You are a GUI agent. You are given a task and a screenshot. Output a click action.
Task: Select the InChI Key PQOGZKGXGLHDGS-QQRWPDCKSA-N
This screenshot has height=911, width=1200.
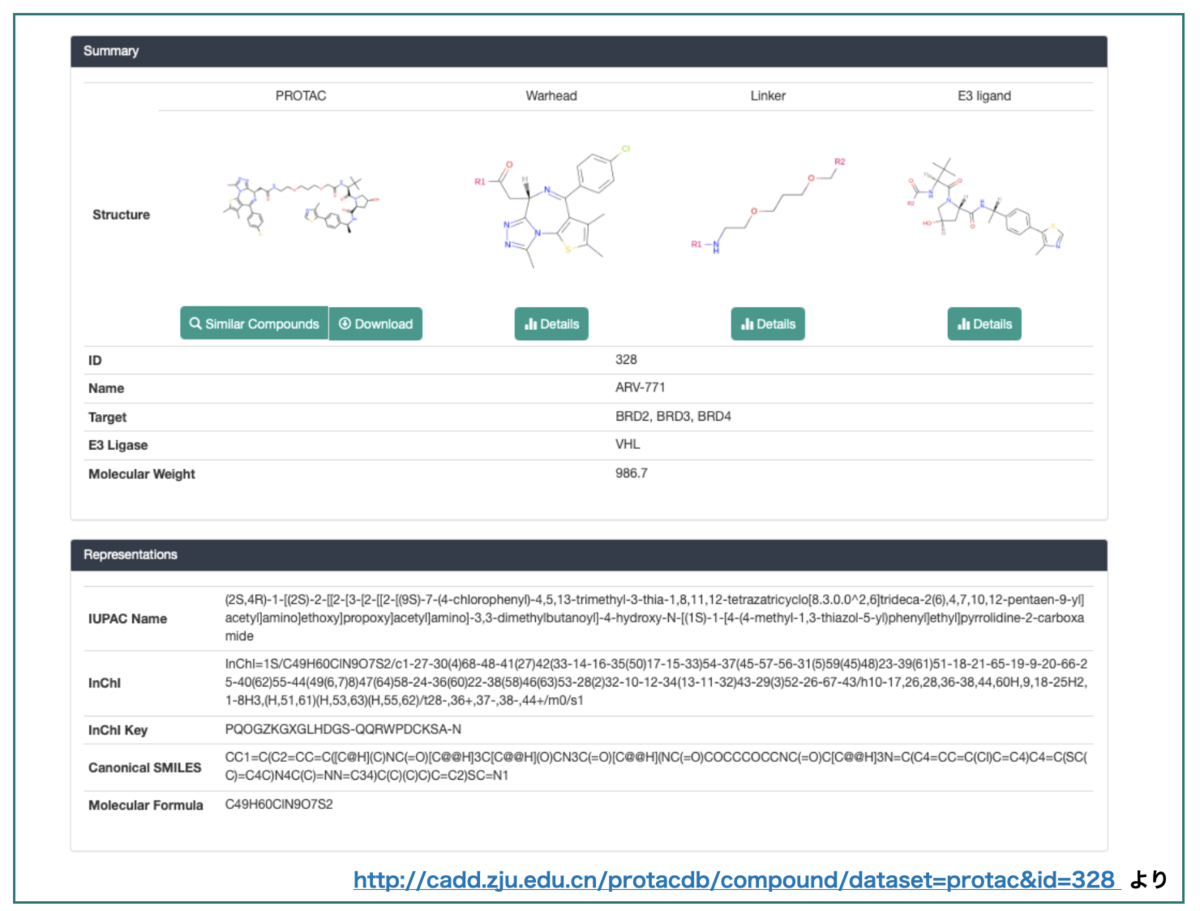click(x=343, y=730)
